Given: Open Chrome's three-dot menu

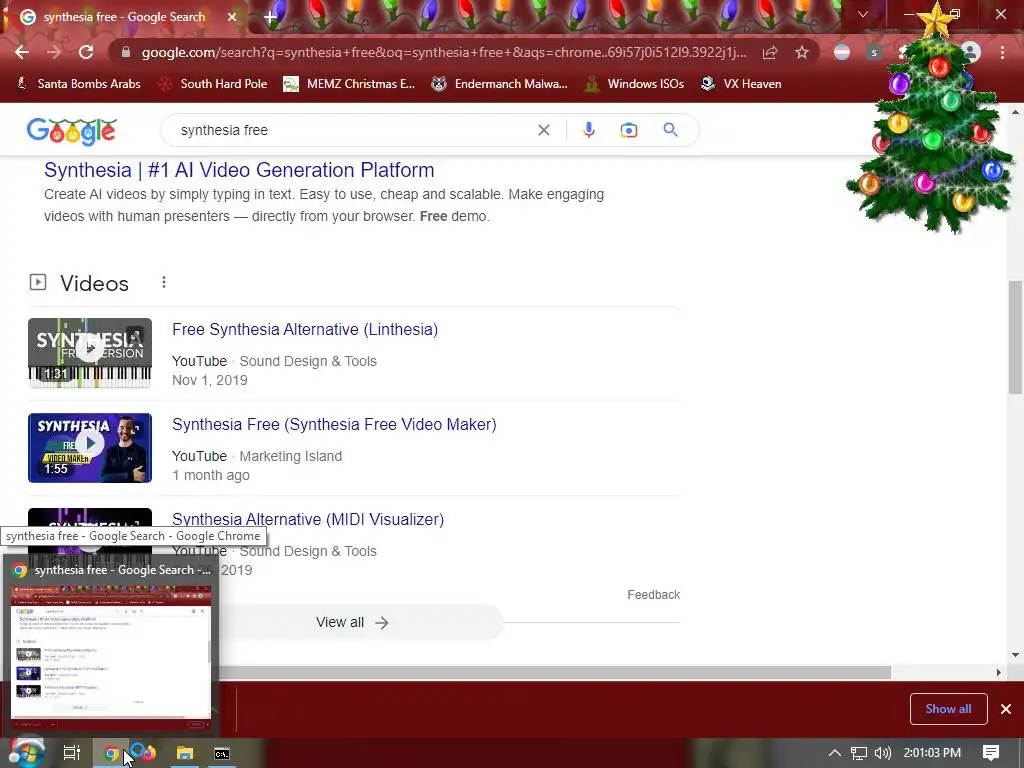Looking at the screenshot, I should [x=1002, y=52].
